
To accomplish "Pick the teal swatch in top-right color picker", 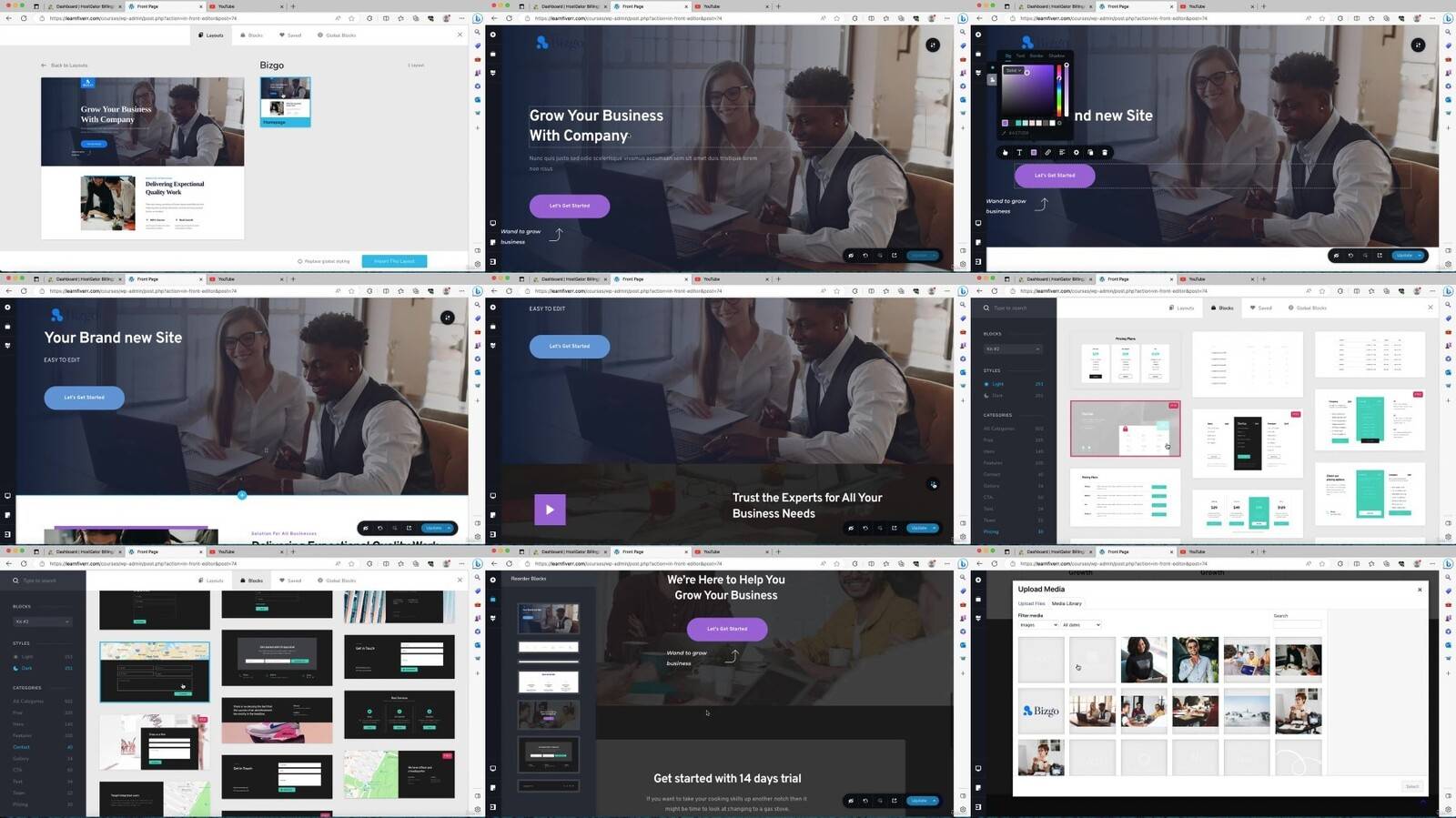I will pos(1019,123).
